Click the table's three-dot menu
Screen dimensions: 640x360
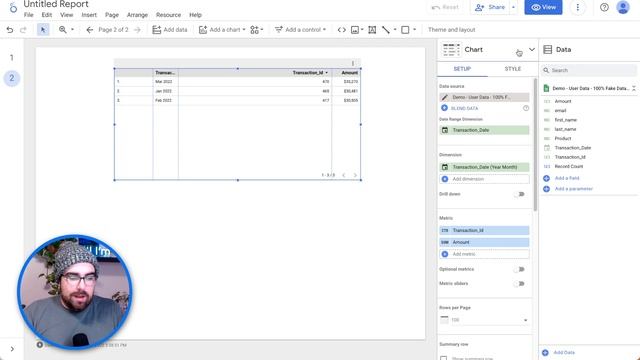[x=353, y=63]
